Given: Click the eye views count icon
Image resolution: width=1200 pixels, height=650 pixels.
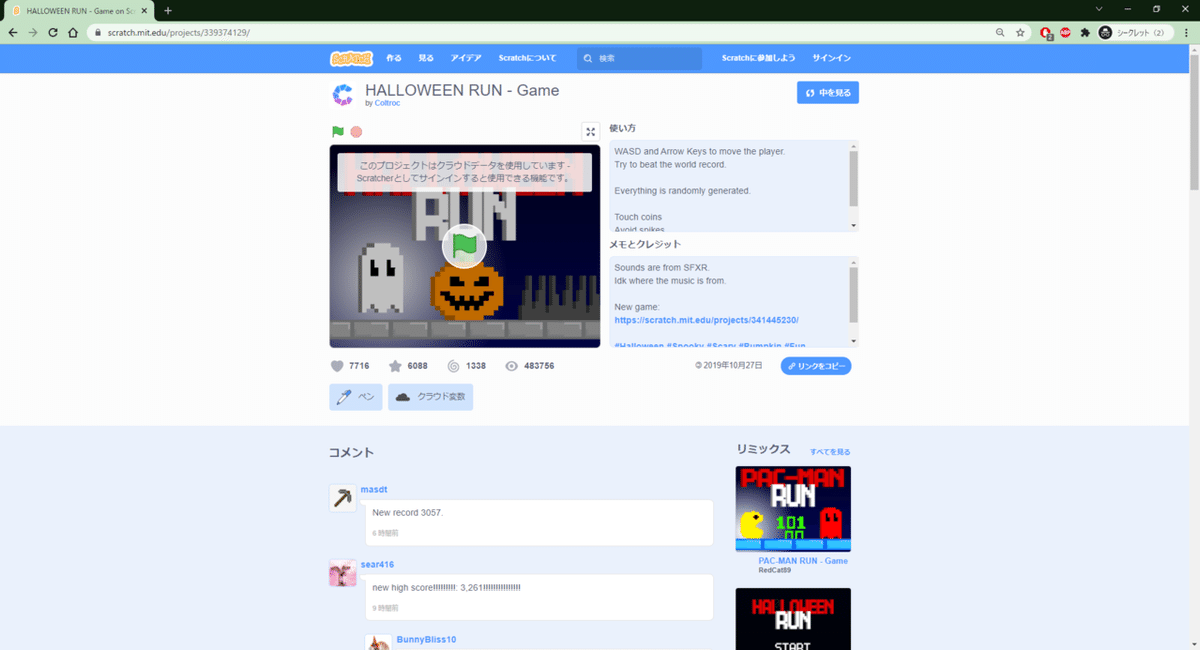Looking at the screenshot, I should [512, 366].
